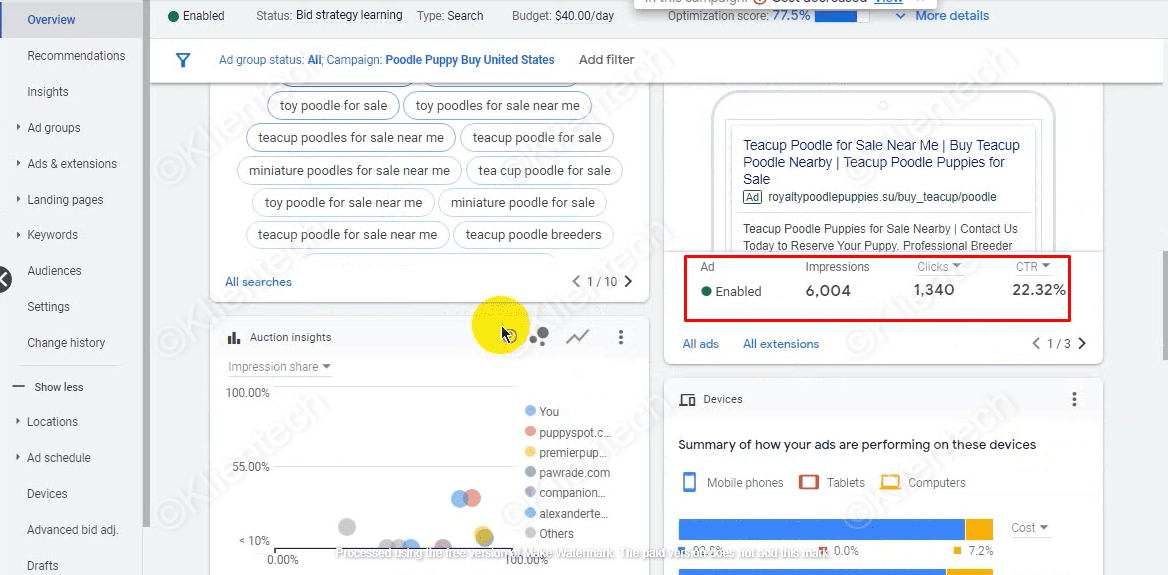The image size is (1168, 575).
Task: Open Change history page
Action: point(66,343)
